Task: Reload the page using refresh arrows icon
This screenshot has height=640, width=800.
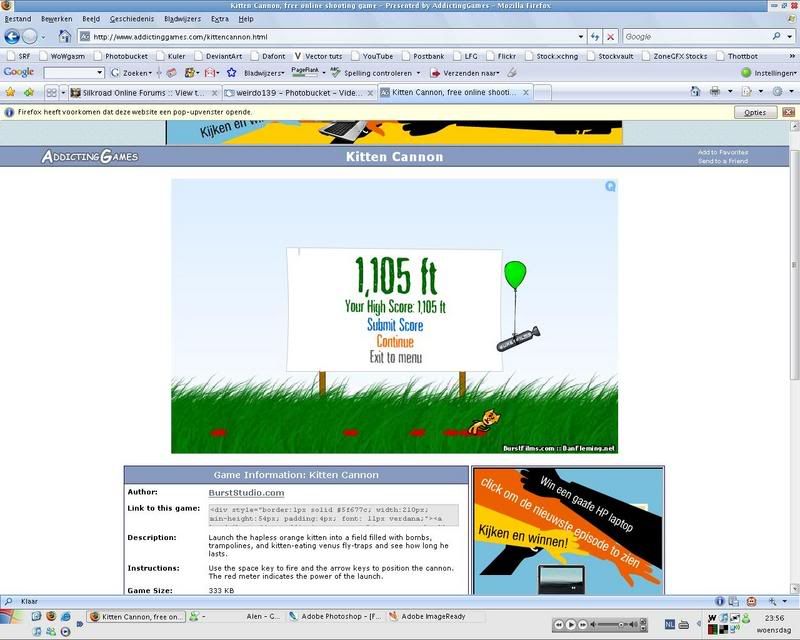Action: (x=595, y=37)
